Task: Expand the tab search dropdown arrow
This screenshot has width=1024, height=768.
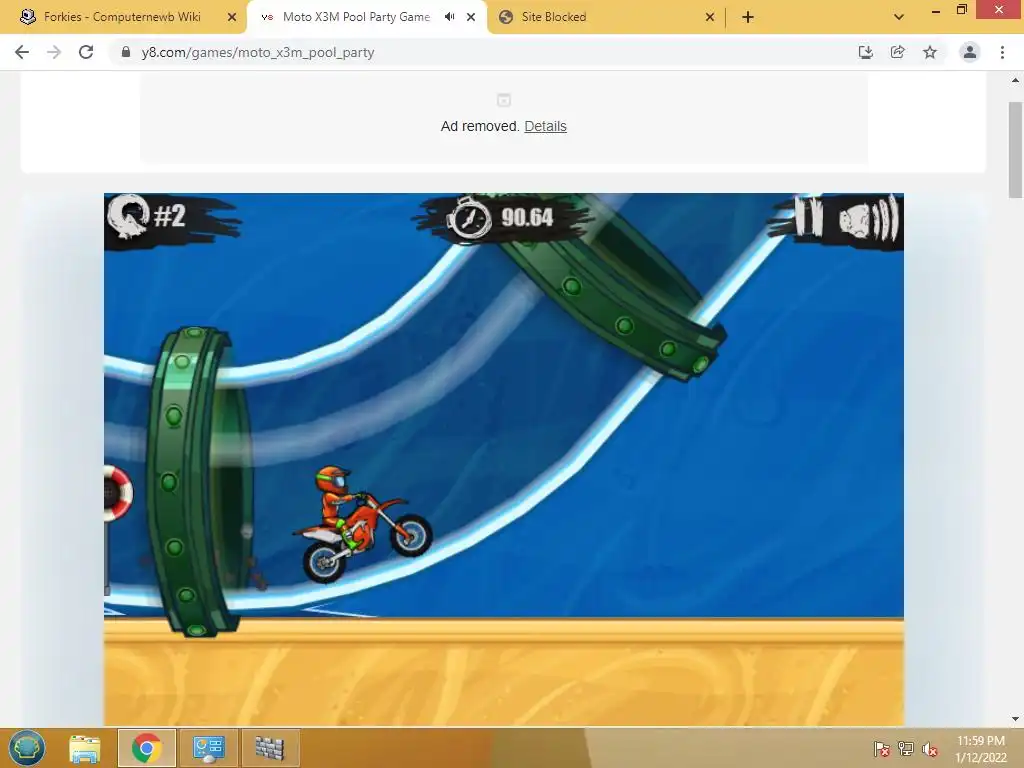Action: click(899, 17)
